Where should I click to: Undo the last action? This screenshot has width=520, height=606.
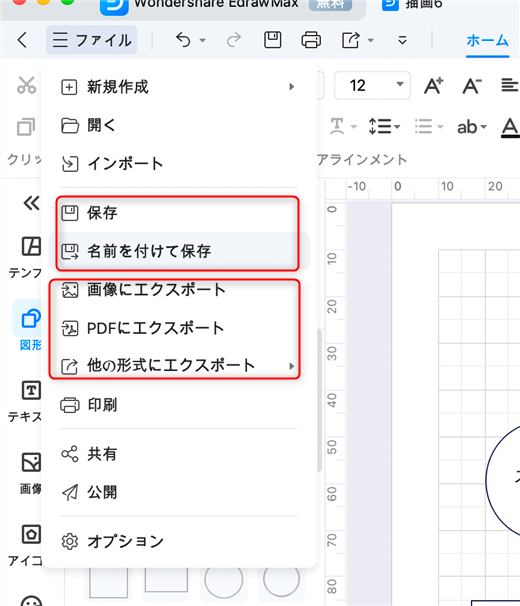click(x=183, y=40)
